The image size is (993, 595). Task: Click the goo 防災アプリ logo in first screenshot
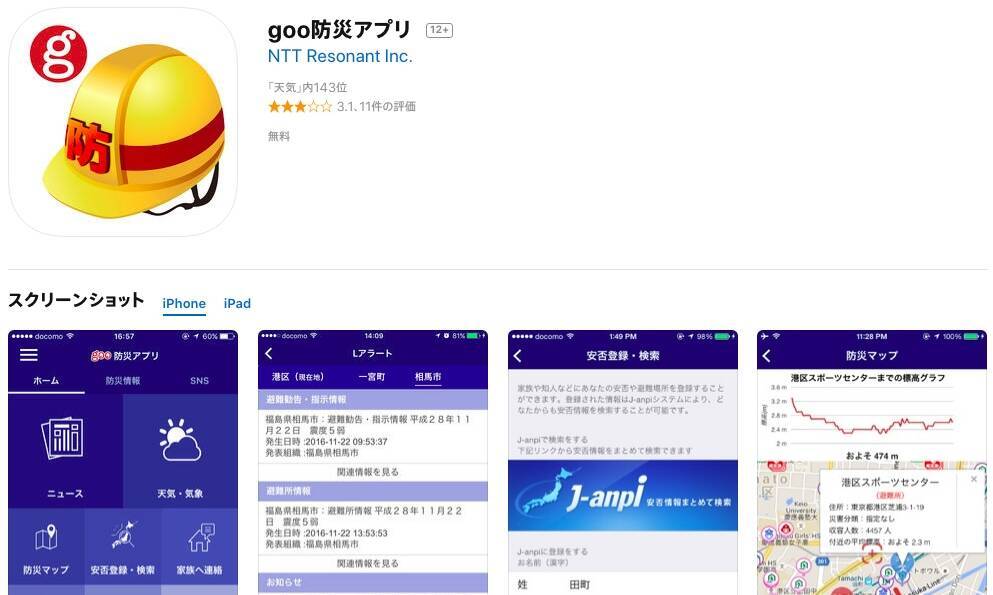pos(124,356)
